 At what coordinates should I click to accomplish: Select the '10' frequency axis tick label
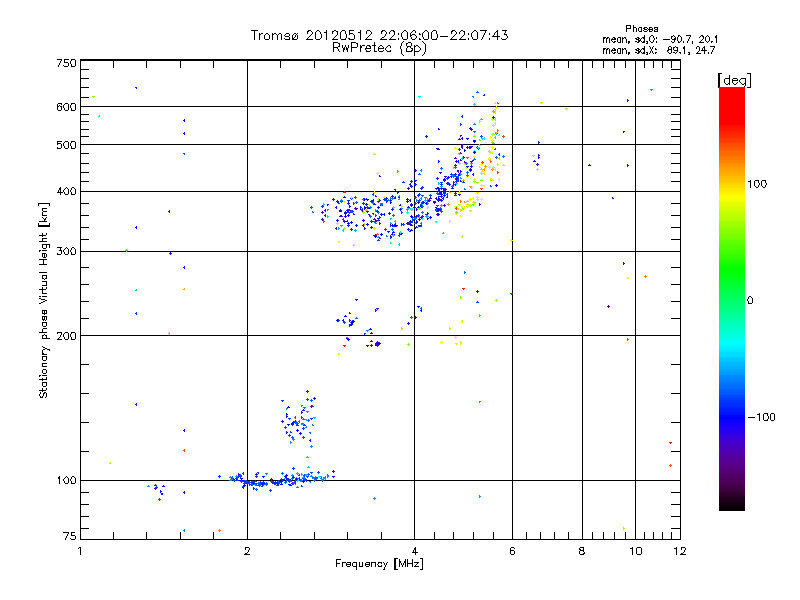pos(635,551)
